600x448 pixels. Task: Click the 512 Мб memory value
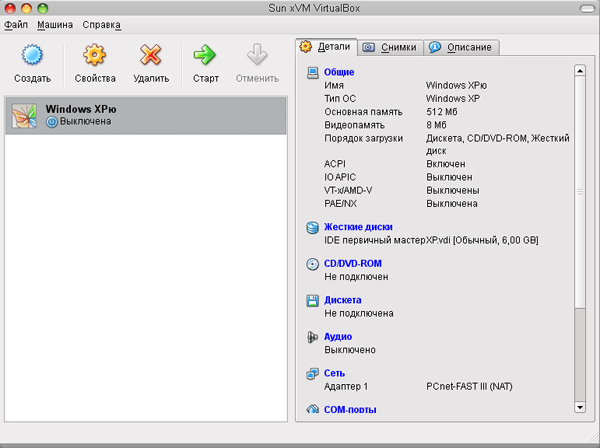(x=442, y=112)
